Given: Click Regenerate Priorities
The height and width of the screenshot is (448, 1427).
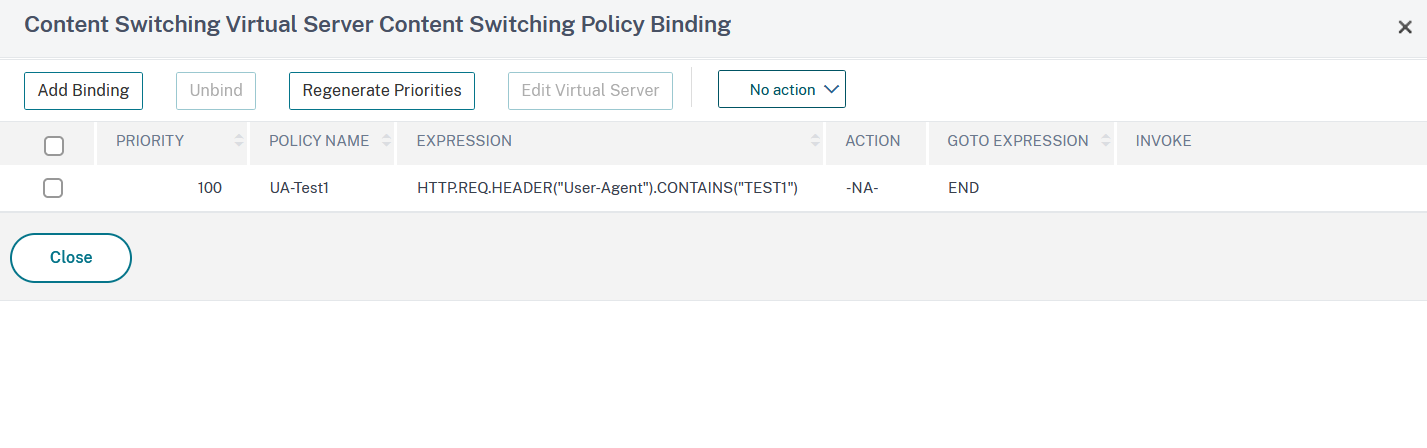Looking at the screenshot, I should tap(382, 90).
